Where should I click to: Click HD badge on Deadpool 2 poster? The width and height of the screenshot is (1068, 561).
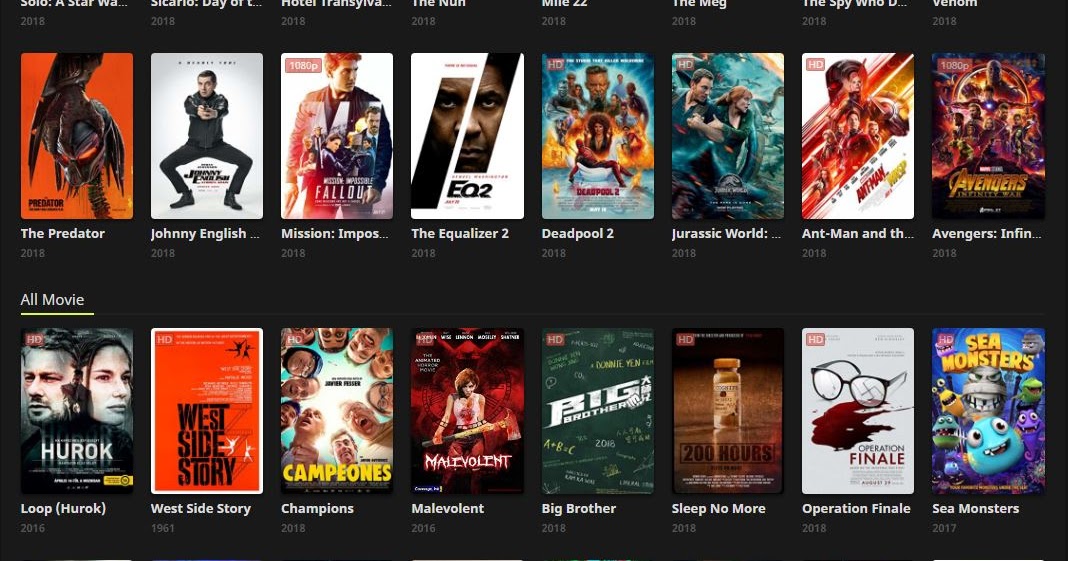(x=555, y=65)
